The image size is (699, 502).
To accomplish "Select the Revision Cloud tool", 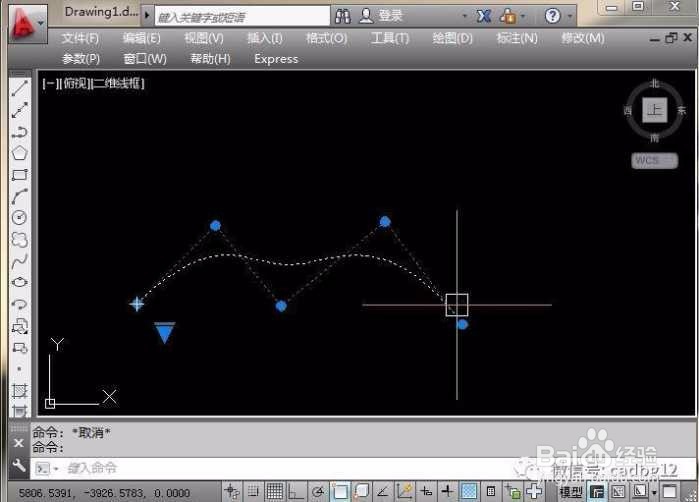I will click(20, 239).
